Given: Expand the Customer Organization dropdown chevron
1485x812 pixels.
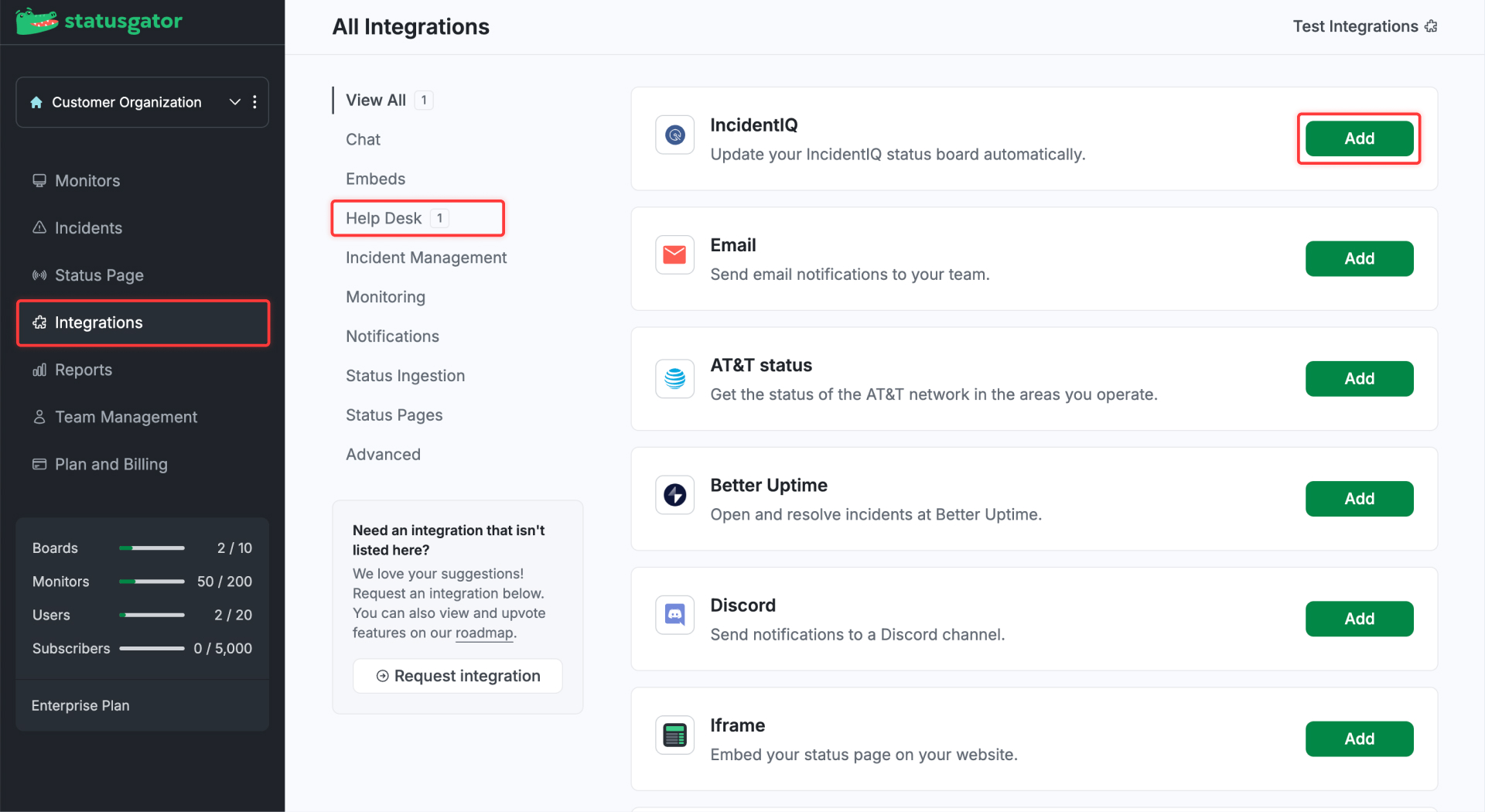Looking at the screenshot, I should click(x=235, y=102).
